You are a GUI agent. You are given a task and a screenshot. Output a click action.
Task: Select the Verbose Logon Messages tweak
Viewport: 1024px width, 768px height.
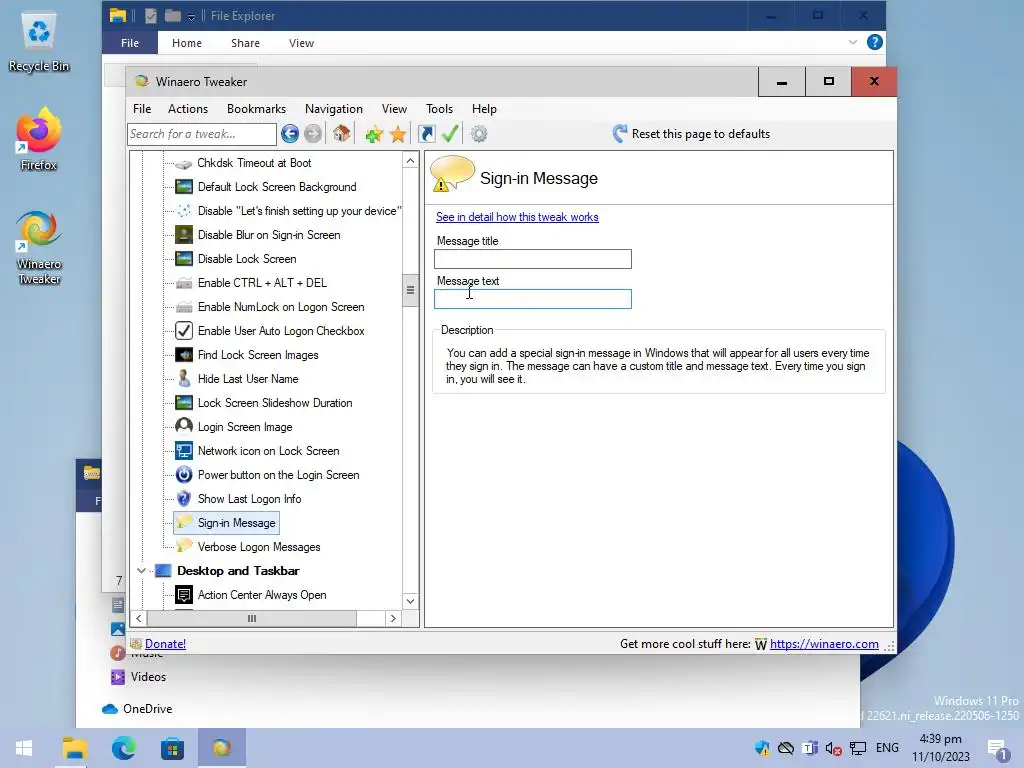(259, 547)
